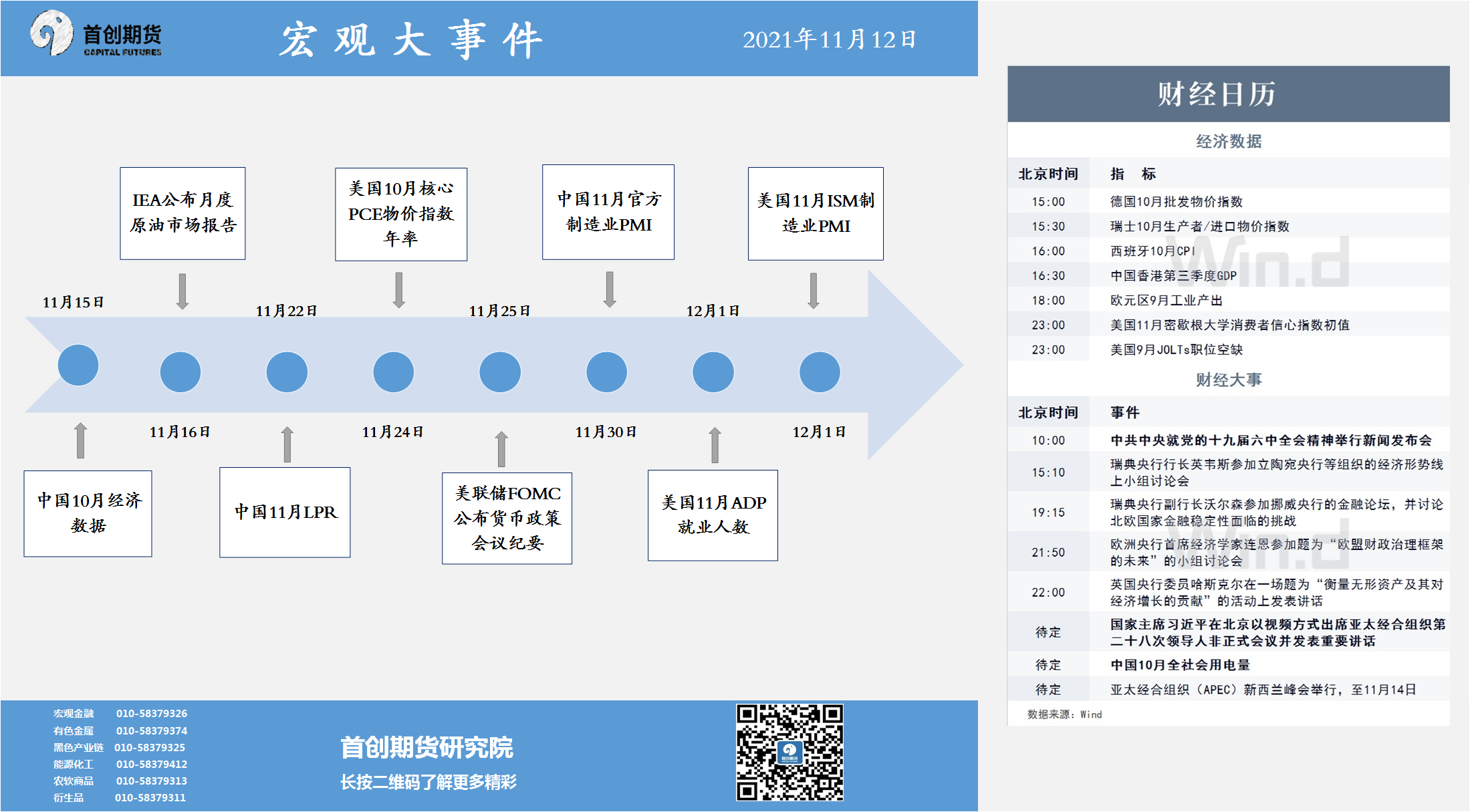Image resolution: width=1470 pixels, height=812 pixels.
Task: Click the QR code in the footer
Action: click(x=789, y=752)
